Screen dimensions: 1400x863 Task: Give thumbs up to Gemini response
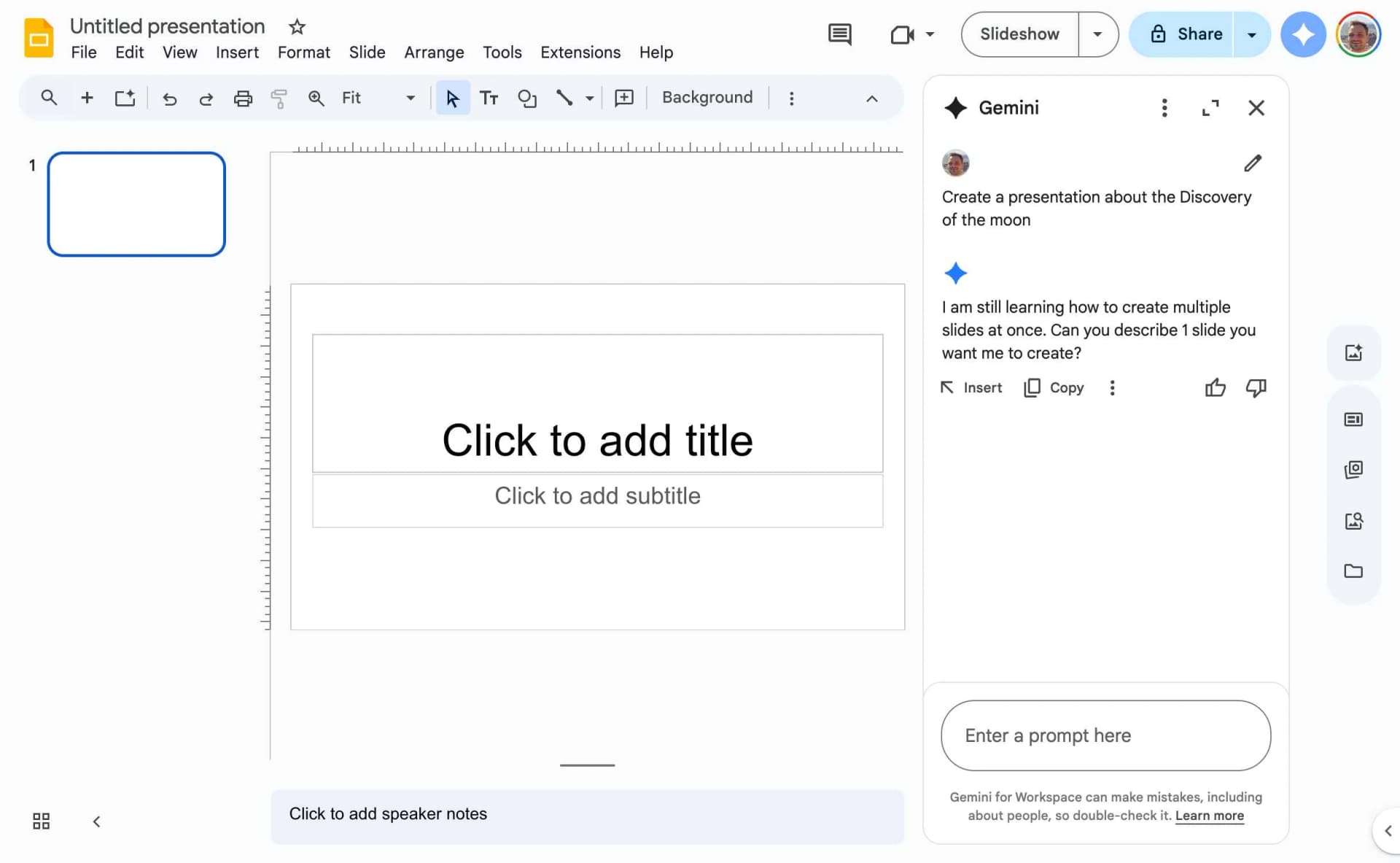[x=1215, y=387]
